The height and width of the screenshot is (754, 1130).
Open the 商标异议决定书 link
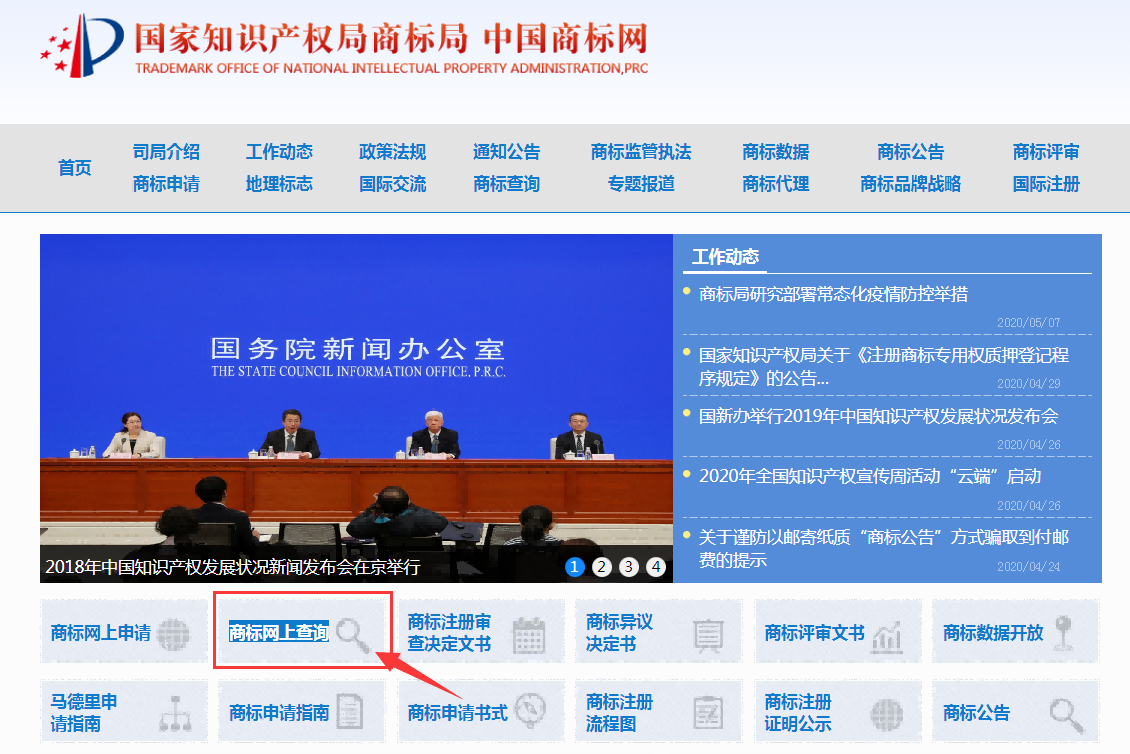(x=620, y=632)
